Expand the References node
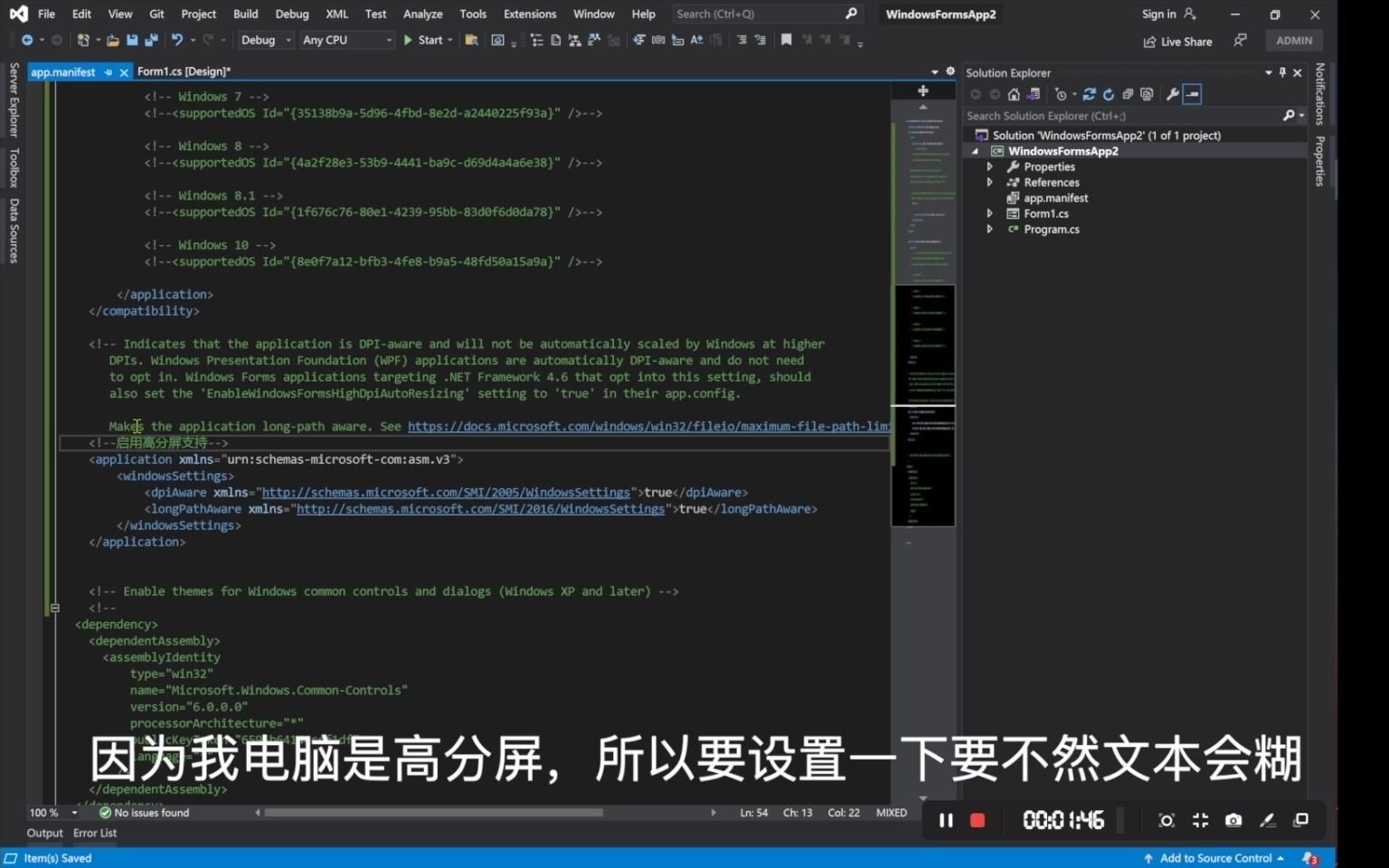 point(989,182)
